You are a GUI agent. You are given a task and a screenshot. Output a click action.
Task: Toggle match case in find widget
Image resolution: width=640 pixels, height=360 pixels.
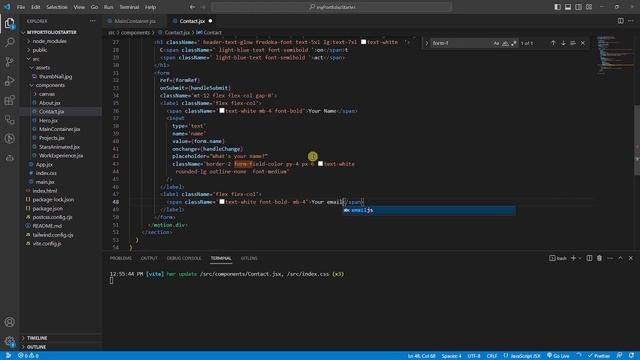click(x=496, y=43)
